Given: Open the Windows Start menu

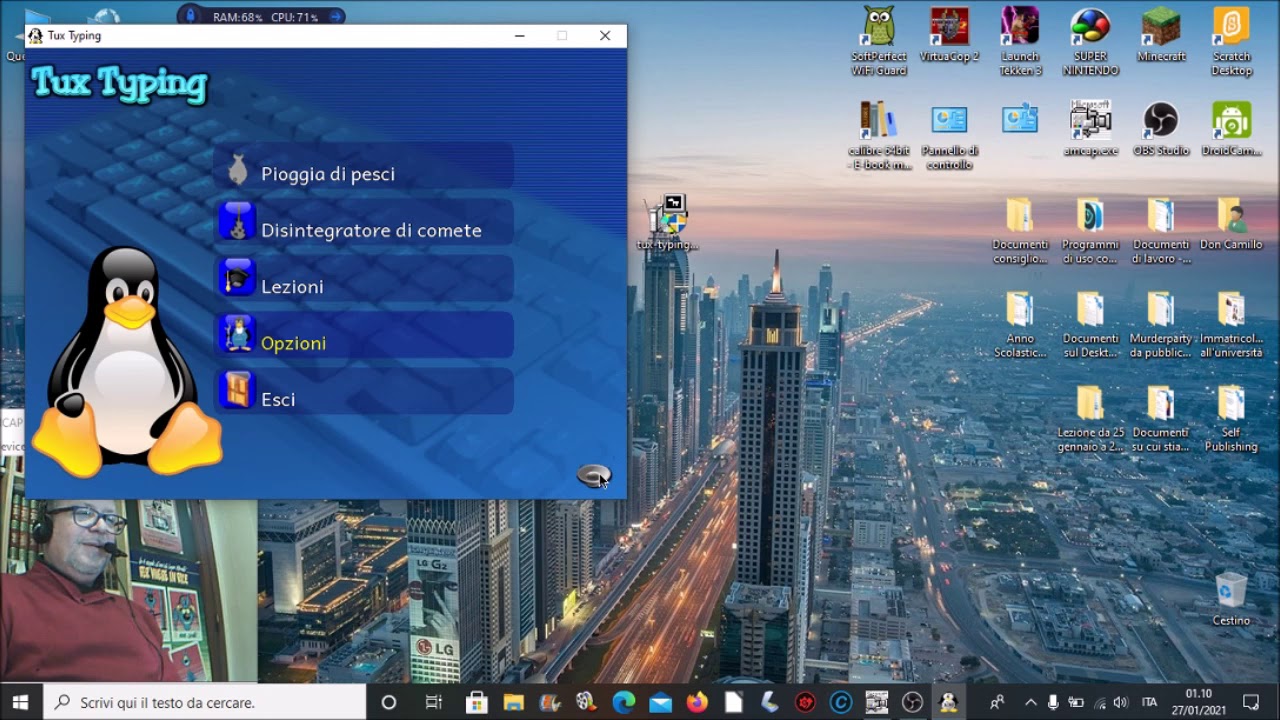Looking at the screenshot, I should [x=21, y=702].
